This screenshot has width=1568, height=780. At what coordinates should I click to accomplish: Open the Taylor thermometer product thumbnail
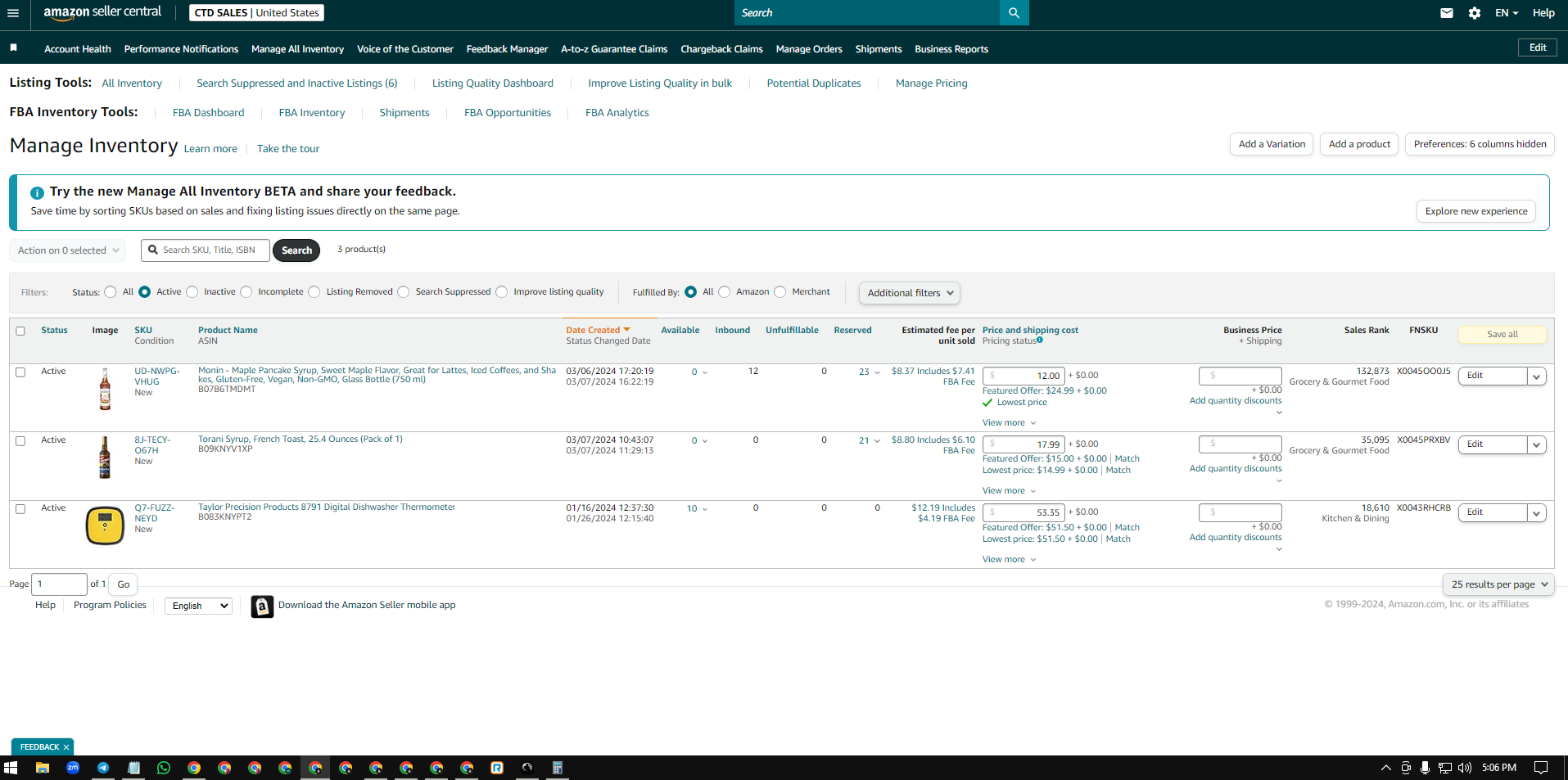(105, 525)
